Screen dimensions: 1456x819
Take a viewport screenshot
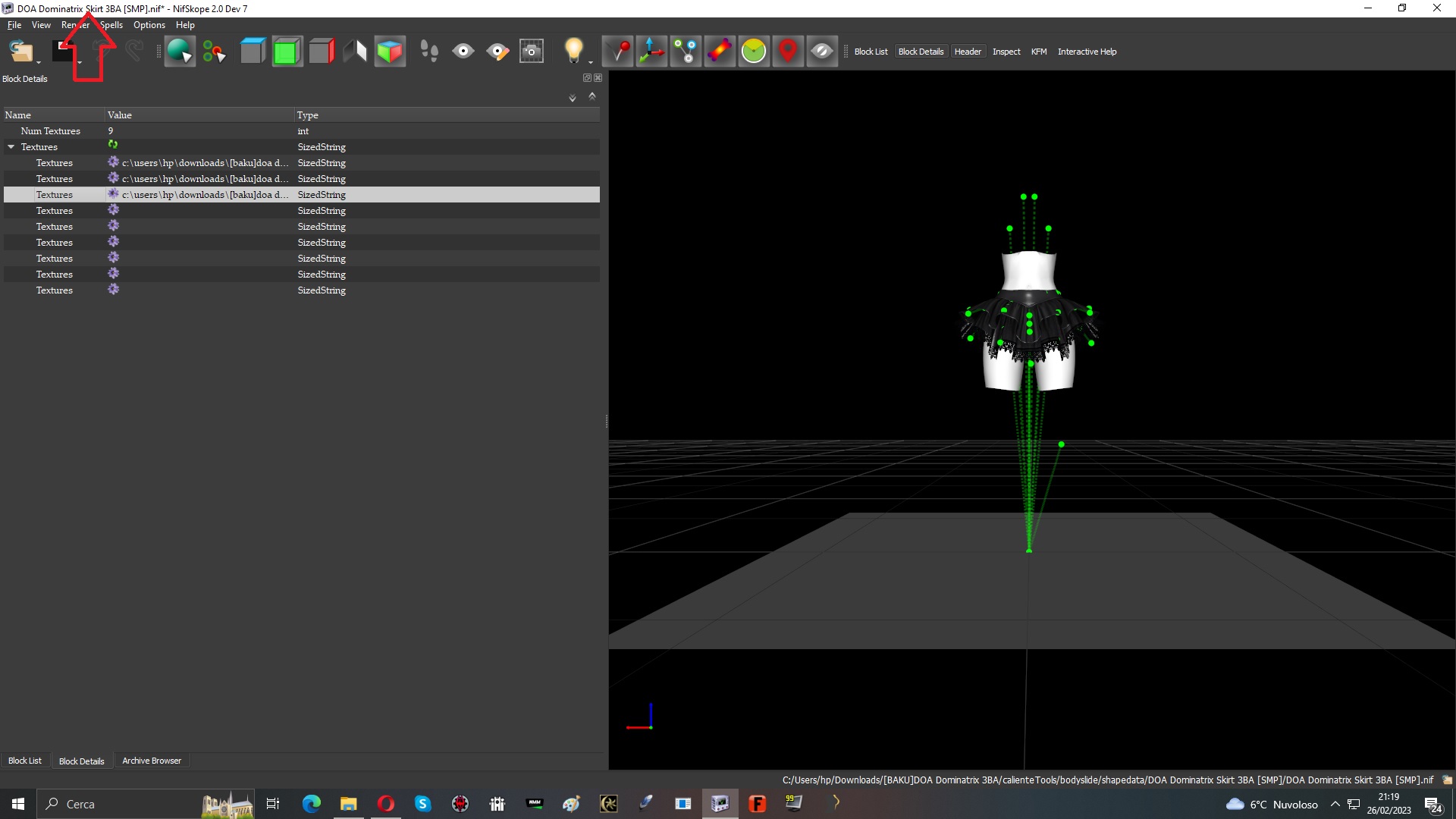[532, 52]
